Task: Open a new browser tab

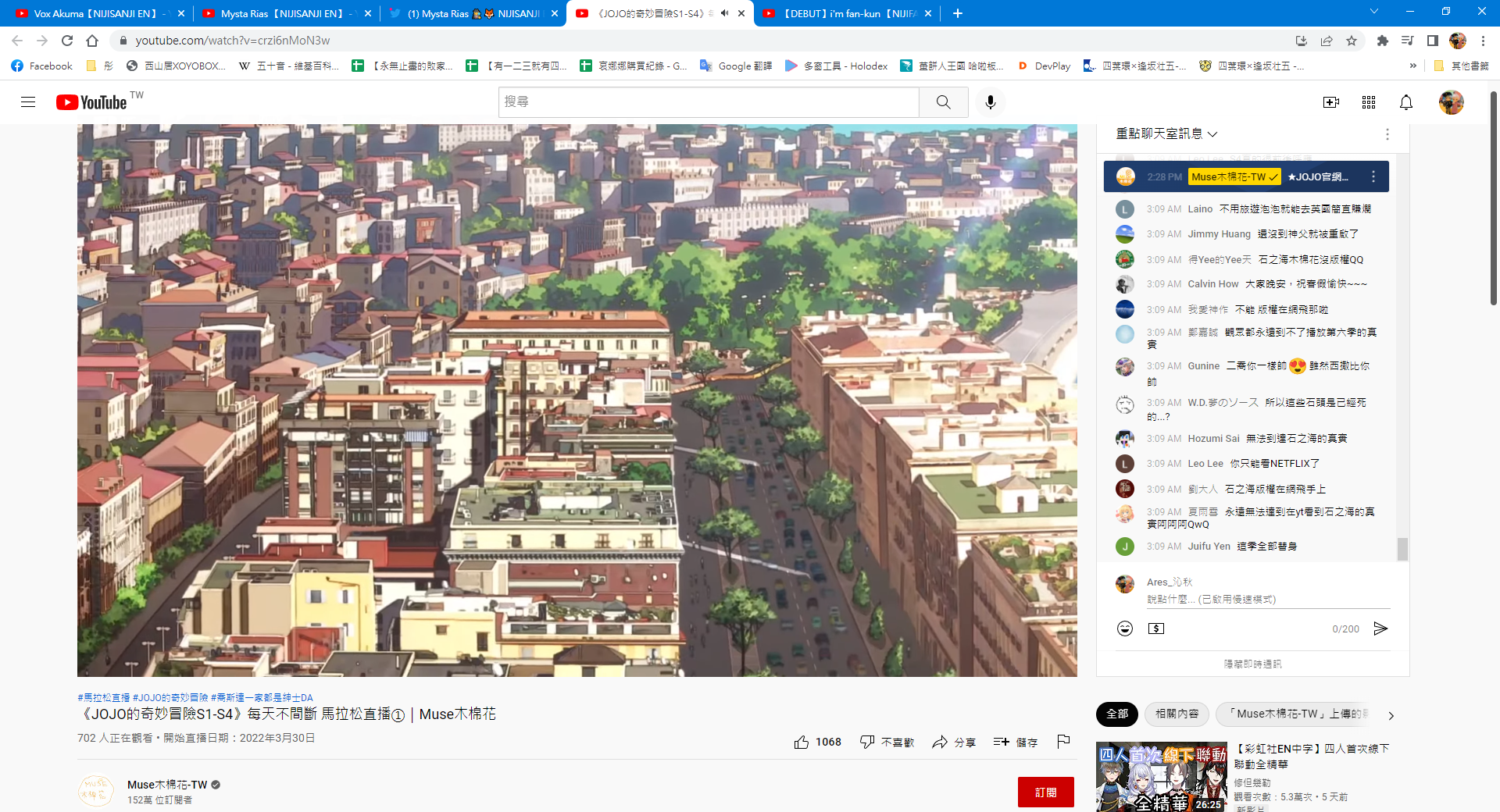Action: click(958, 13)
